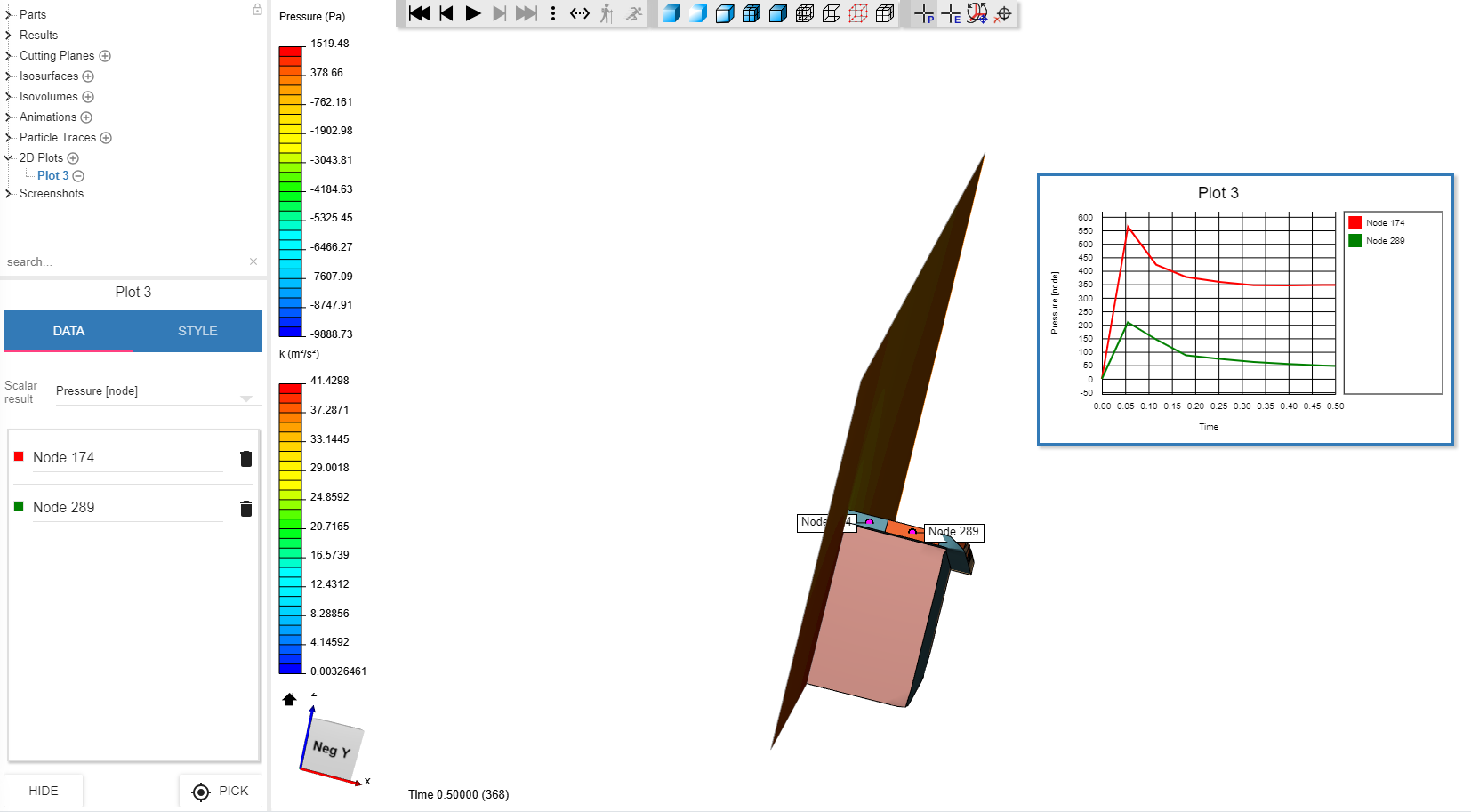This screenshot has width=1471, height=812.
Task: Choose the outlined blue cube display mode
Action: (x=725, y=13)
